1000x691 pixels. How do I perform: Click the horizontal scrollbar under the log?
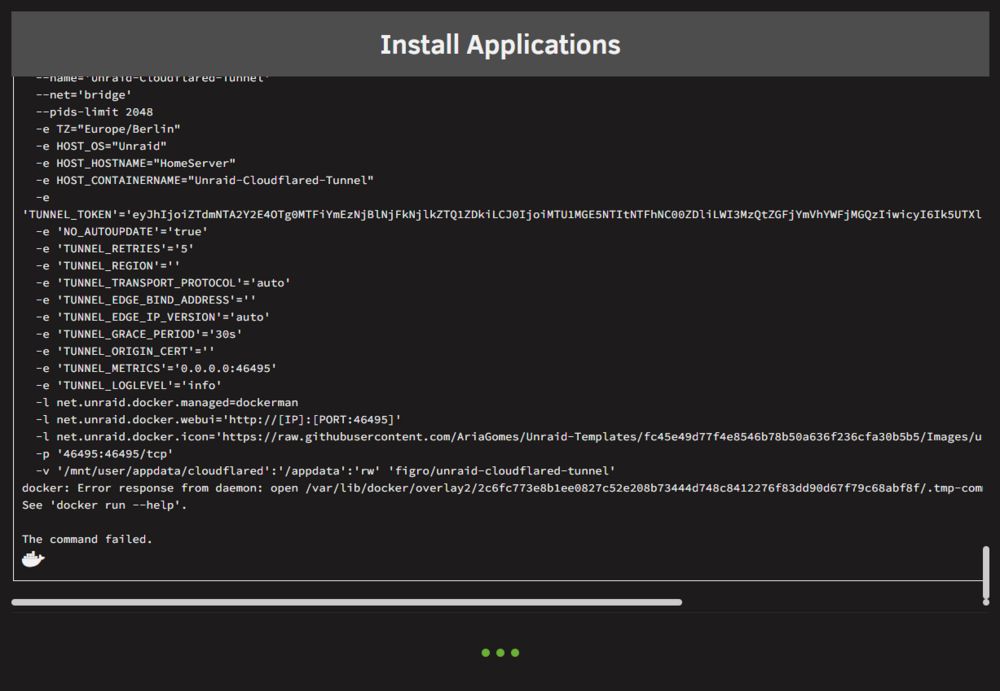346,602
